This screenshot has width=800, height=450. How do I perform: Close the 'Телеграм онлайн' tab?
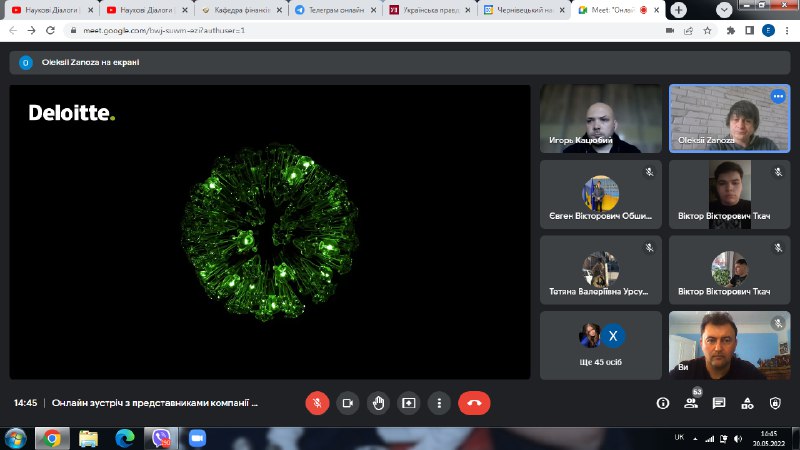(374, 10)
